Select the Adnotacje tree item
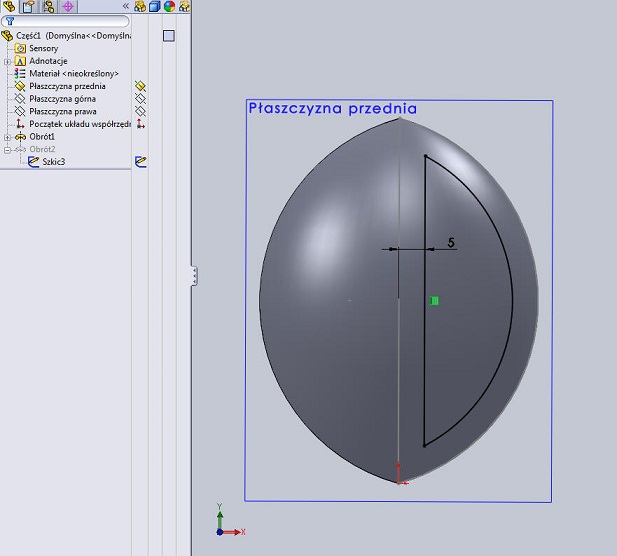 [48, 61]
